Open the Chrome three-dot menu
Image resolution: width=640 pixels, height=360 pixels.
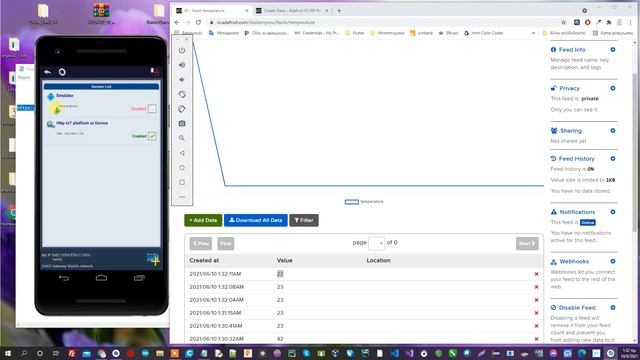(631, 22)
